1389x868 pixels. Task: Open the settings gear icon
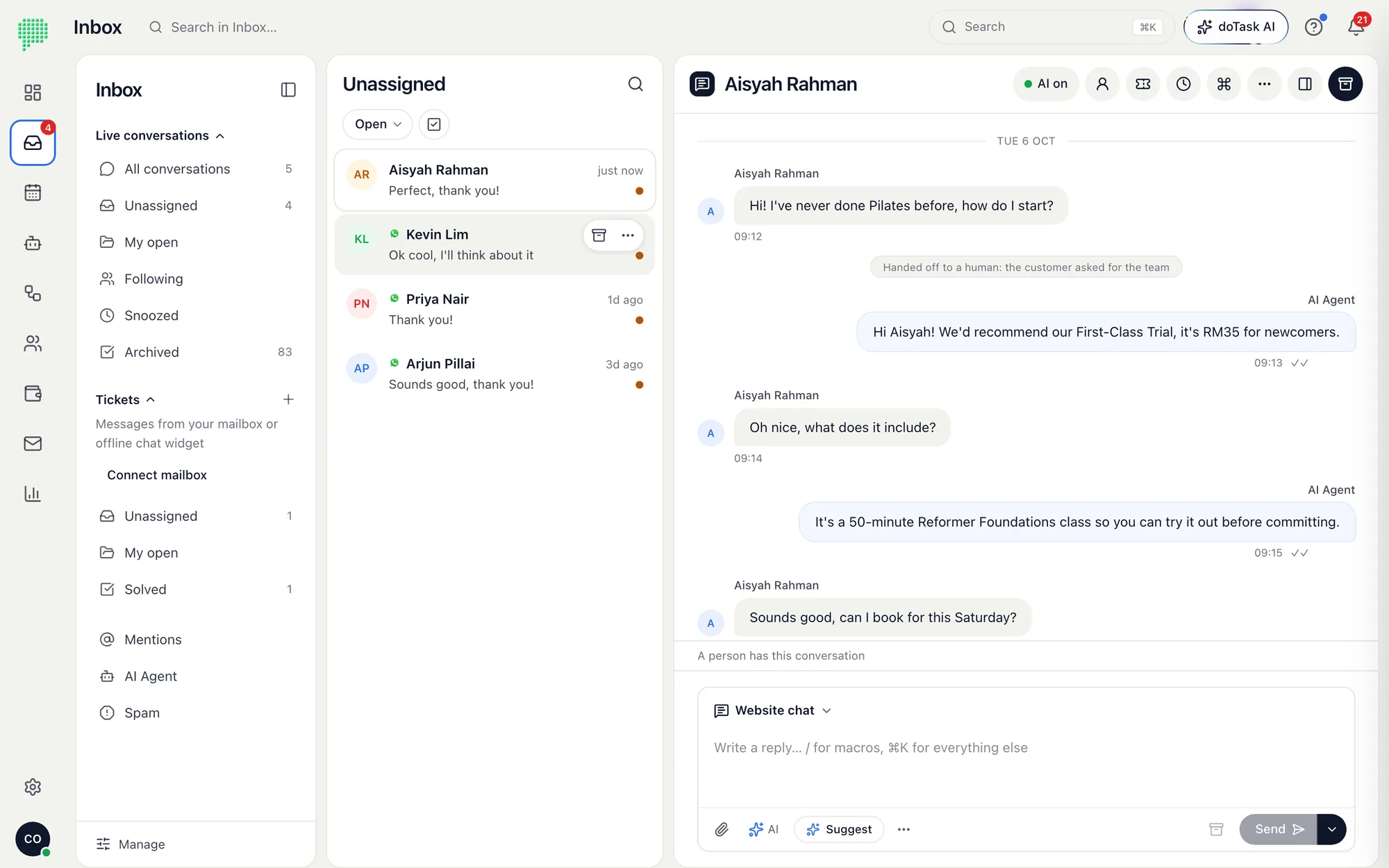point(33,787)
